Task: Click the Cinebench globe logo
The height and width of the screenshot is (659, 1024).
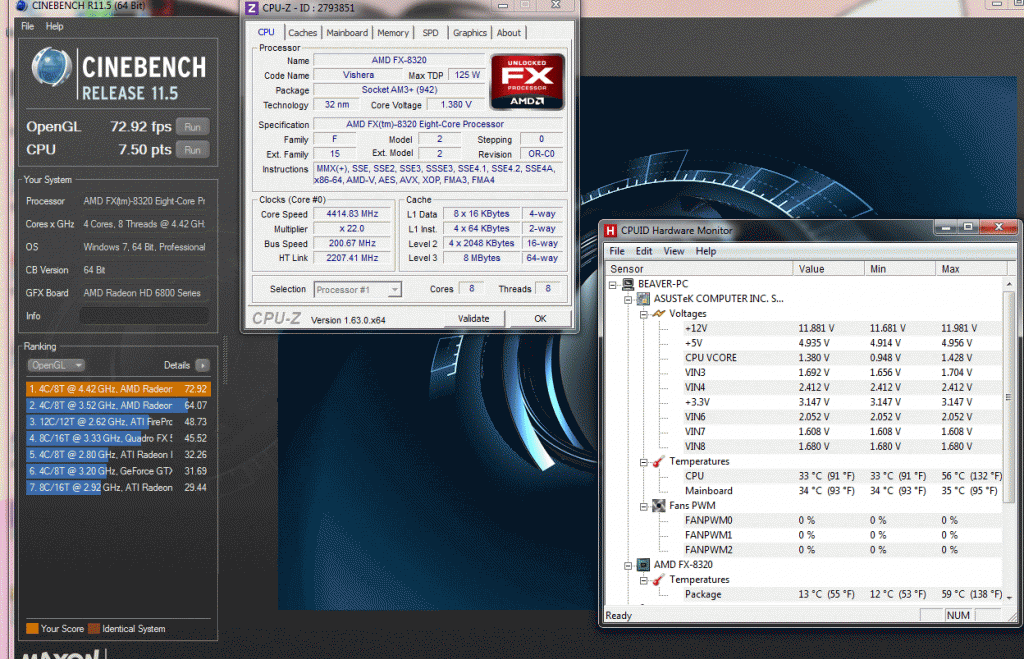Action: click(52, 67)
